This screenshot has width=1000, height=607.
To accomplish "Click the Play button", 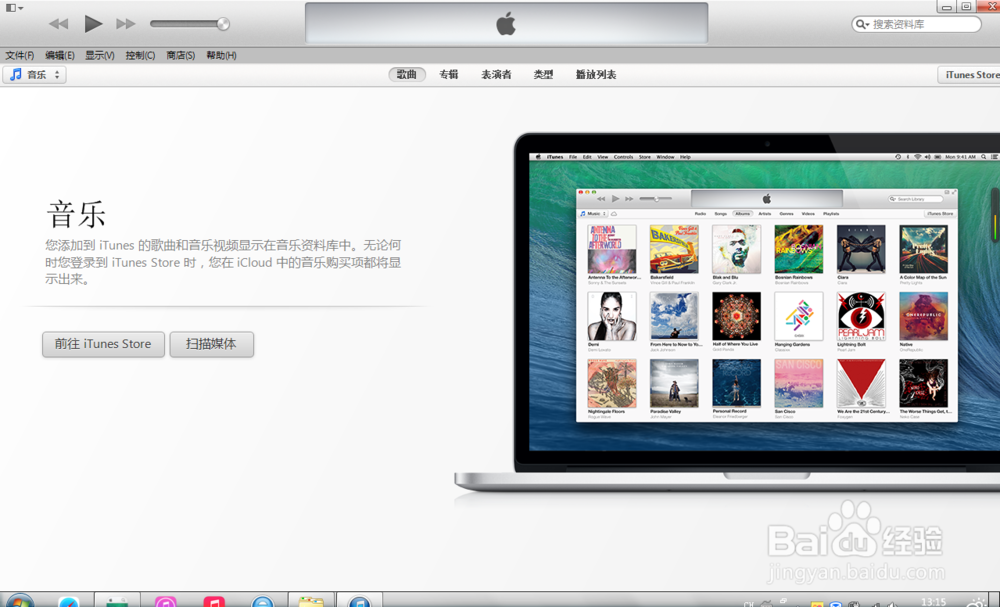I will [93, 24].
